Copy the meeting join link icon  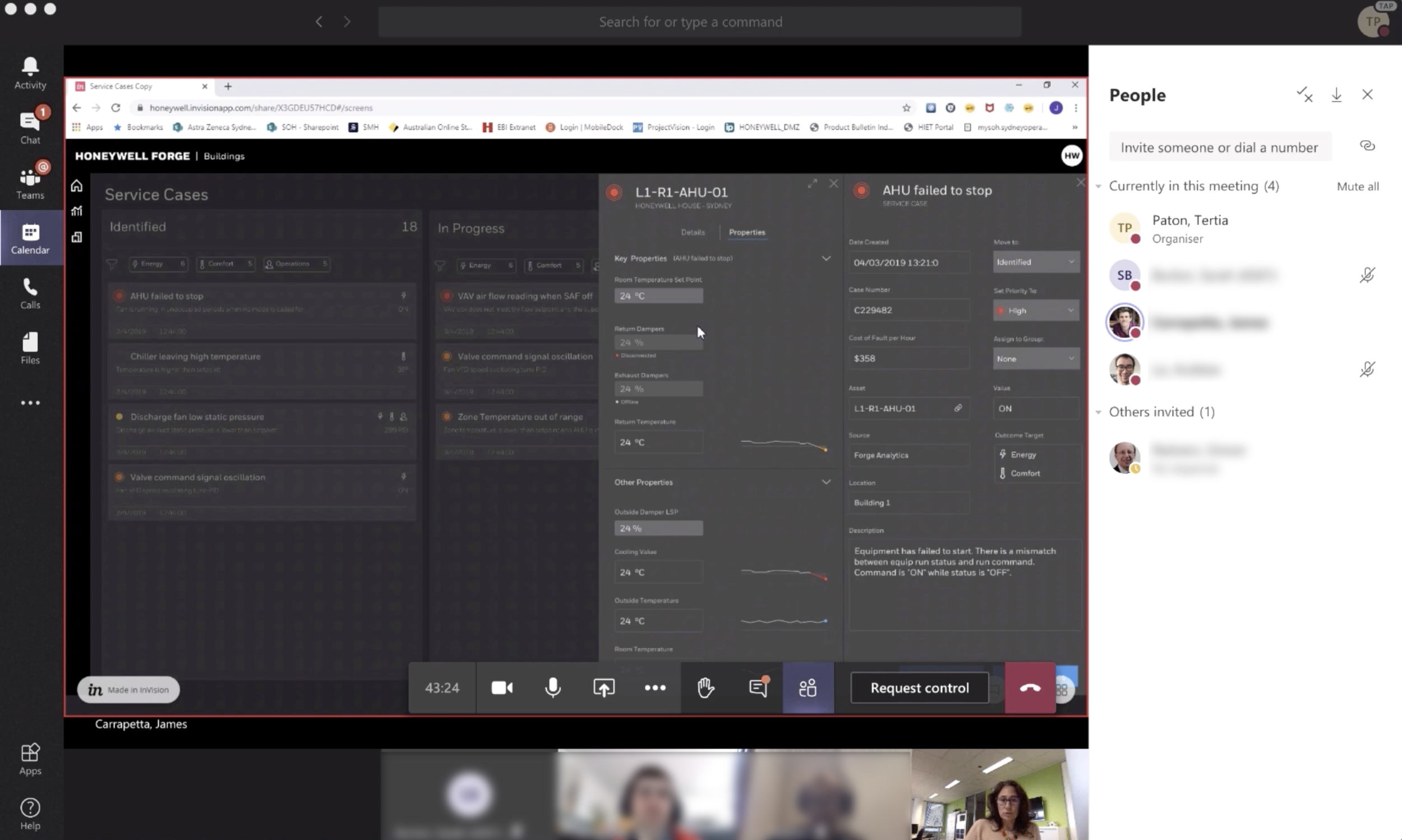pyautogui.click(x=1367, y=146)
